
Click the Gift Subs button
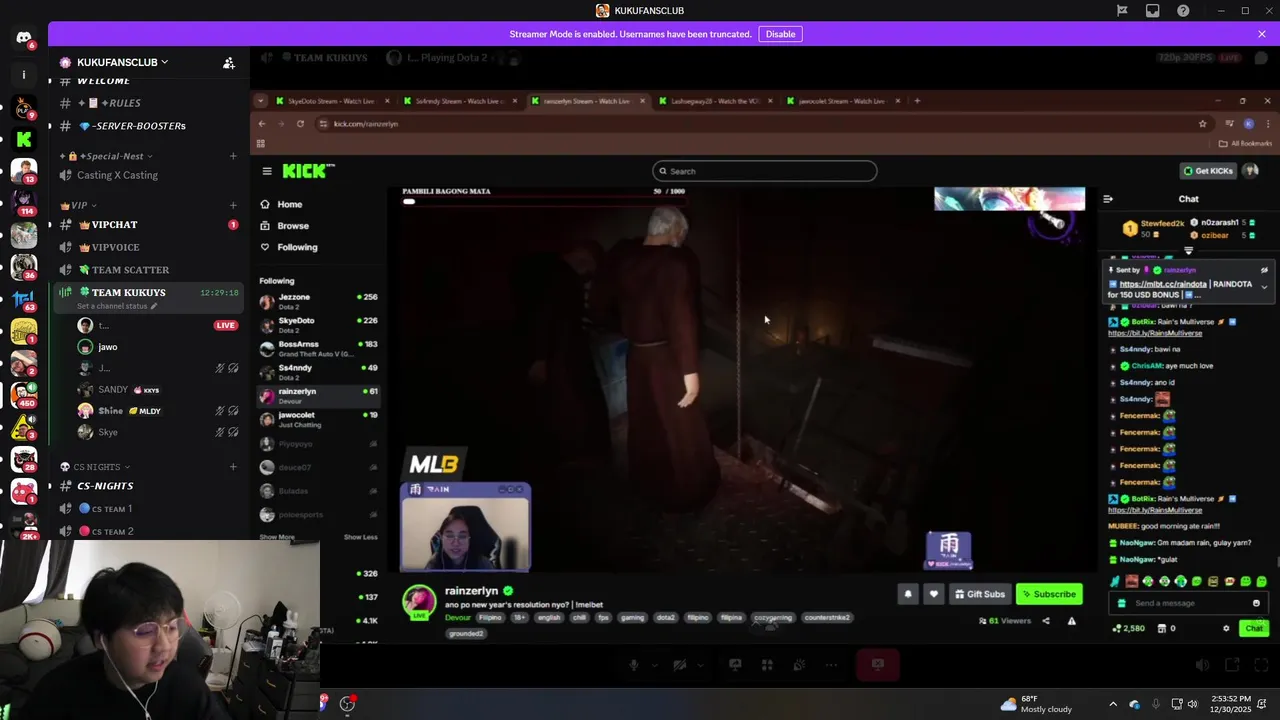click(x=979, y=594)
